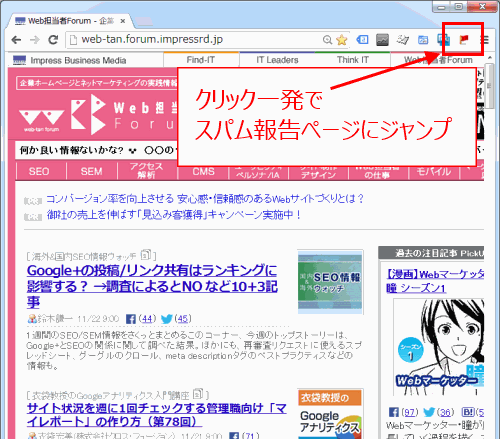Open a new tab with the blank tab button
Screen dimensions: 500x439
point(144,21)
